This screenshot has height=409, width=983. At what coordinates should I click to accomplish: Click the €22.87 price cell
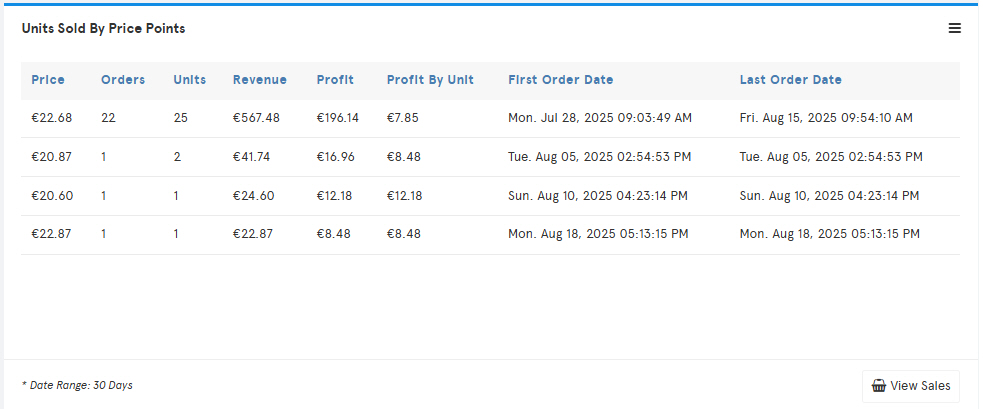pyautogui.click(x=51, y=234)
